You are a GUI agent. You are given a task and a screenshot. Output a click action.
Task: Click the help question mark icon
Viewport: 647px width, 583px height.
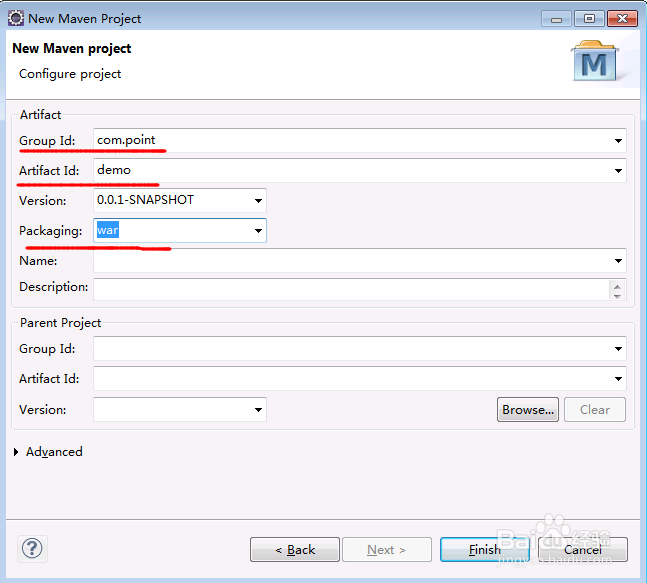point(32,548)
